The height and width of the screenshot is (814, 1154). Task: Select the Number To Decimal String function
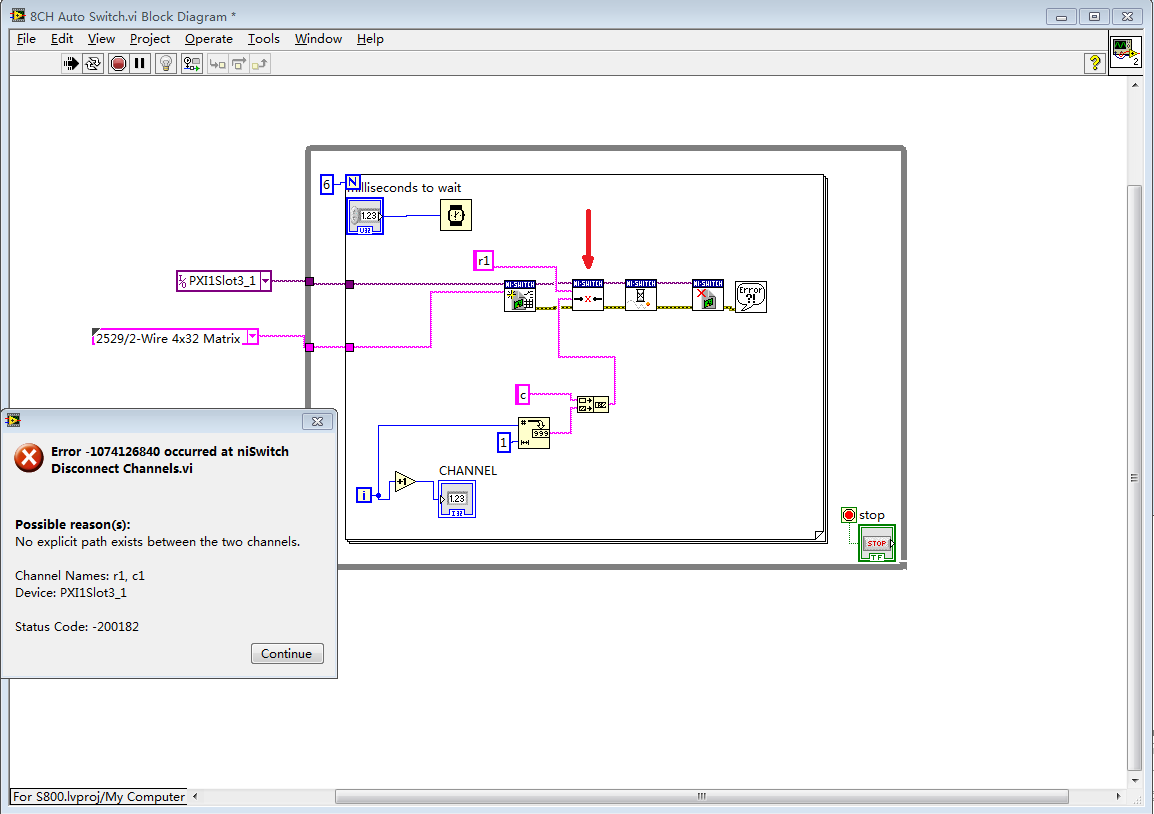tap(534, 433)
